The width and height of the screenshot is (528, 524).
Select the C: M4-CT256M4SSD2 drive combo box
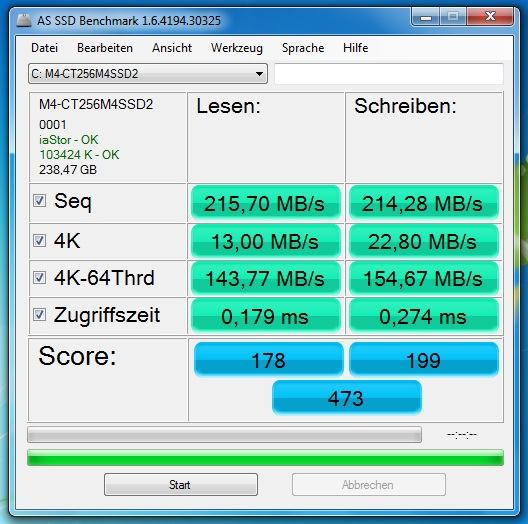pyautogui.click(x=148, y=74)
